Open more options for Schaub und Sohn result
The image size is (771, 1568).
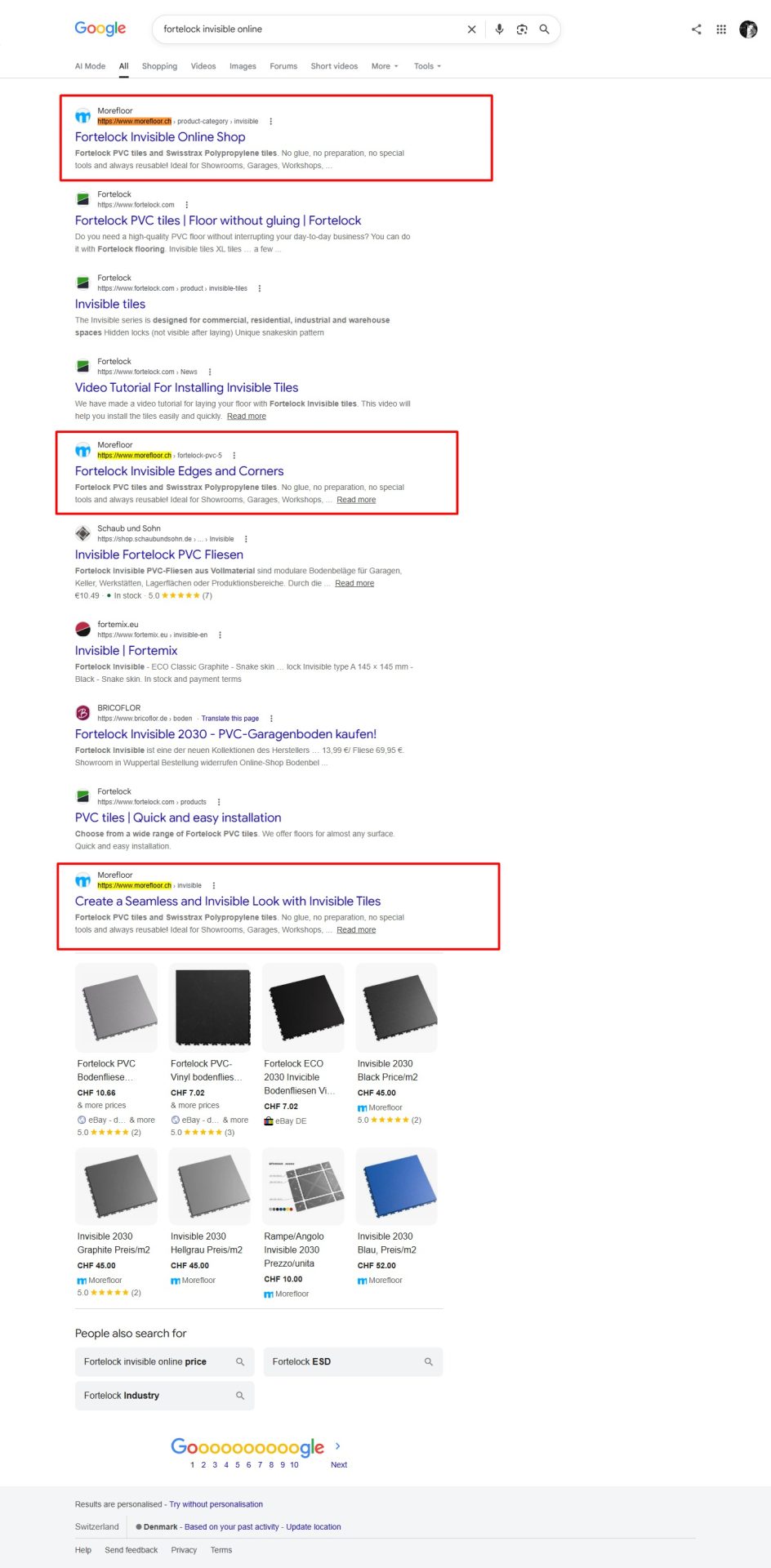tap(246, 539)
